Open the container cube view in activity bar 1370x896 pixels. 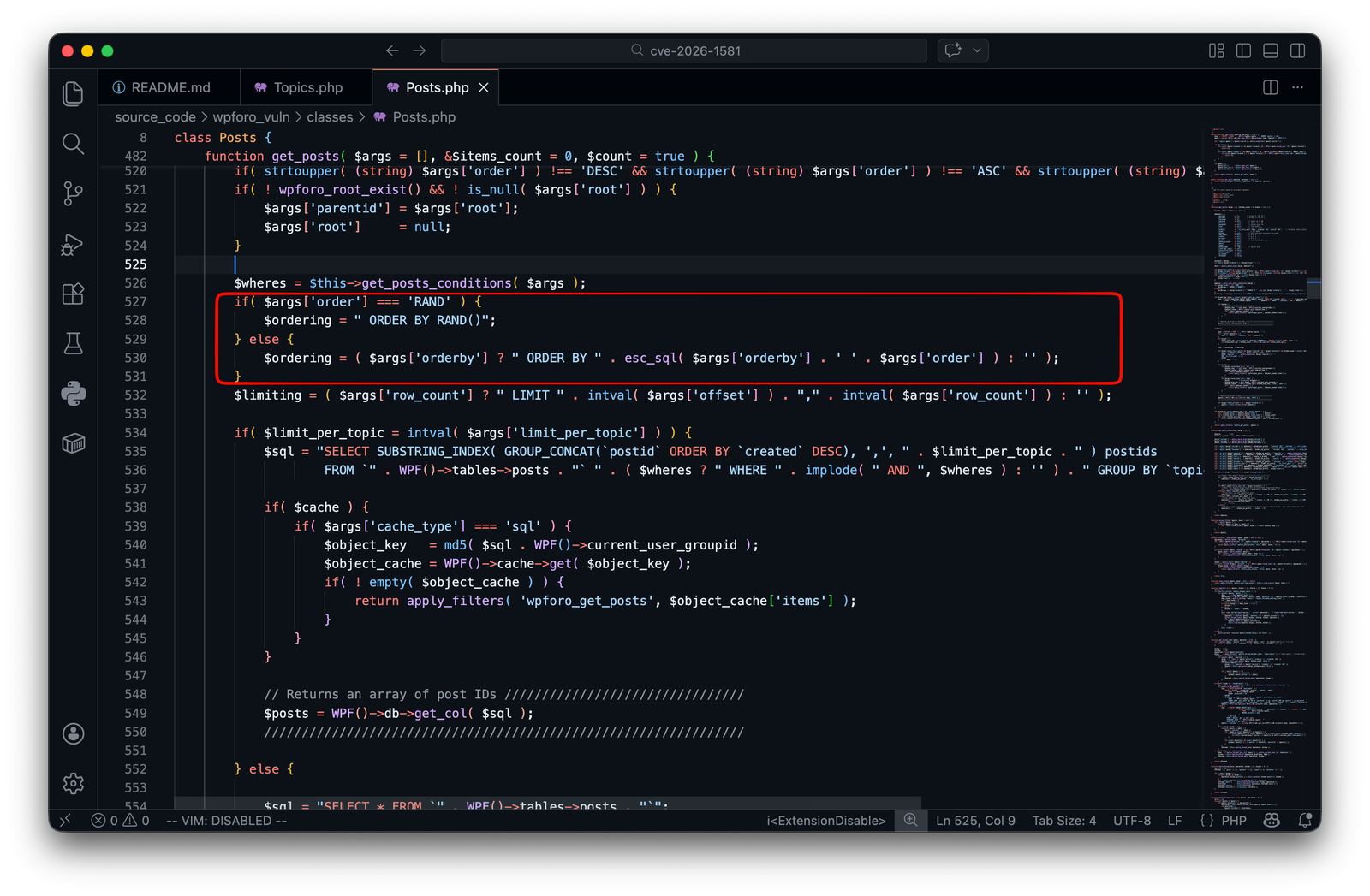coord(74,443)
